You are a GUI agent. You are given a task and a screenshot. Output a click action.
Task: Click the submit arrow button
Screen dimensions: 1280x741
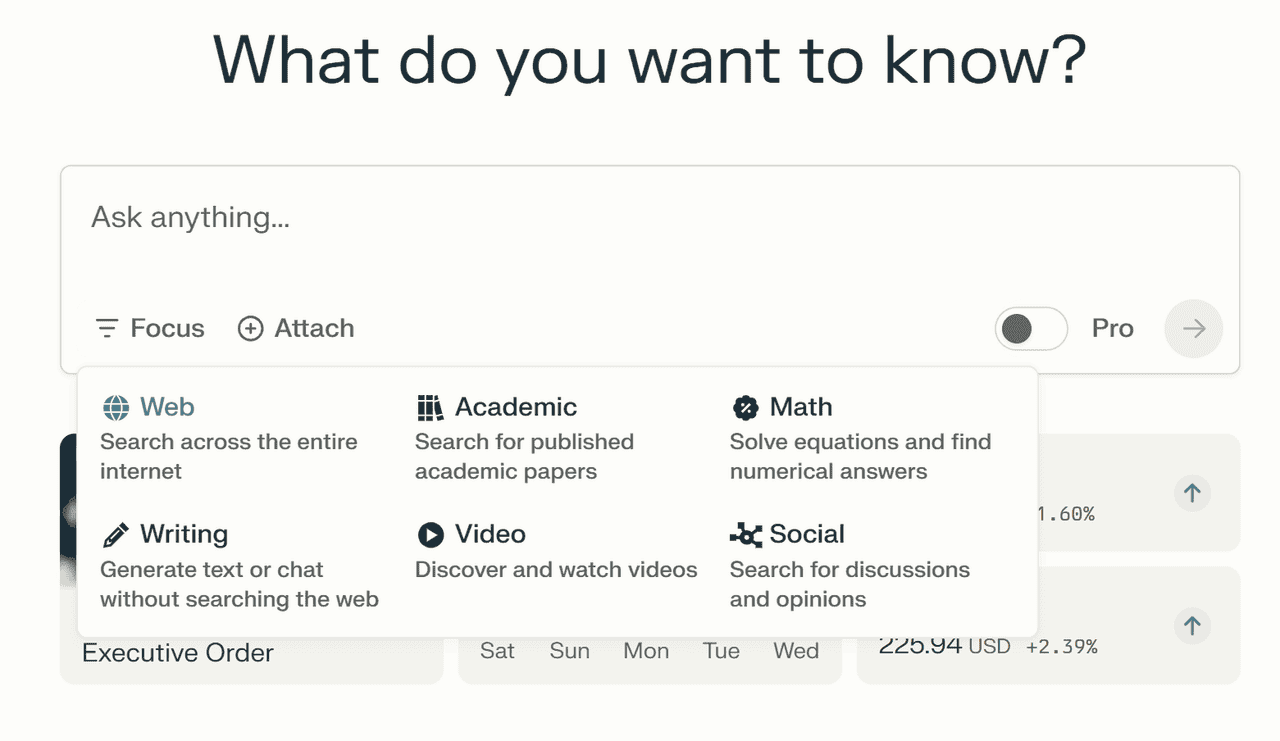1194,328
